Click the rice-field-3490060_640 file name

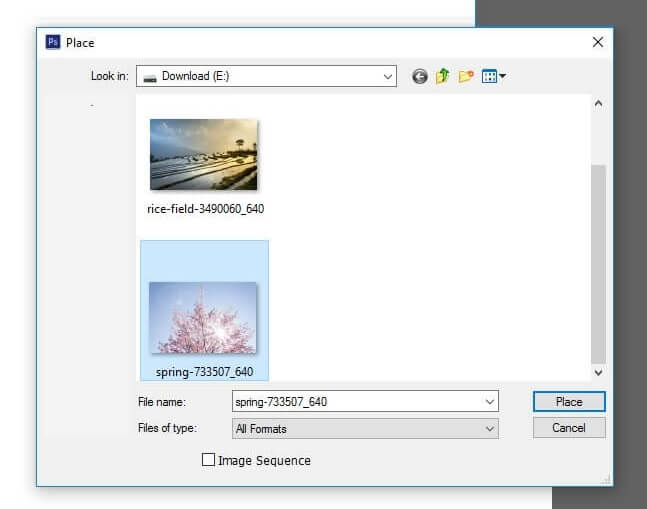click(205, 209)
